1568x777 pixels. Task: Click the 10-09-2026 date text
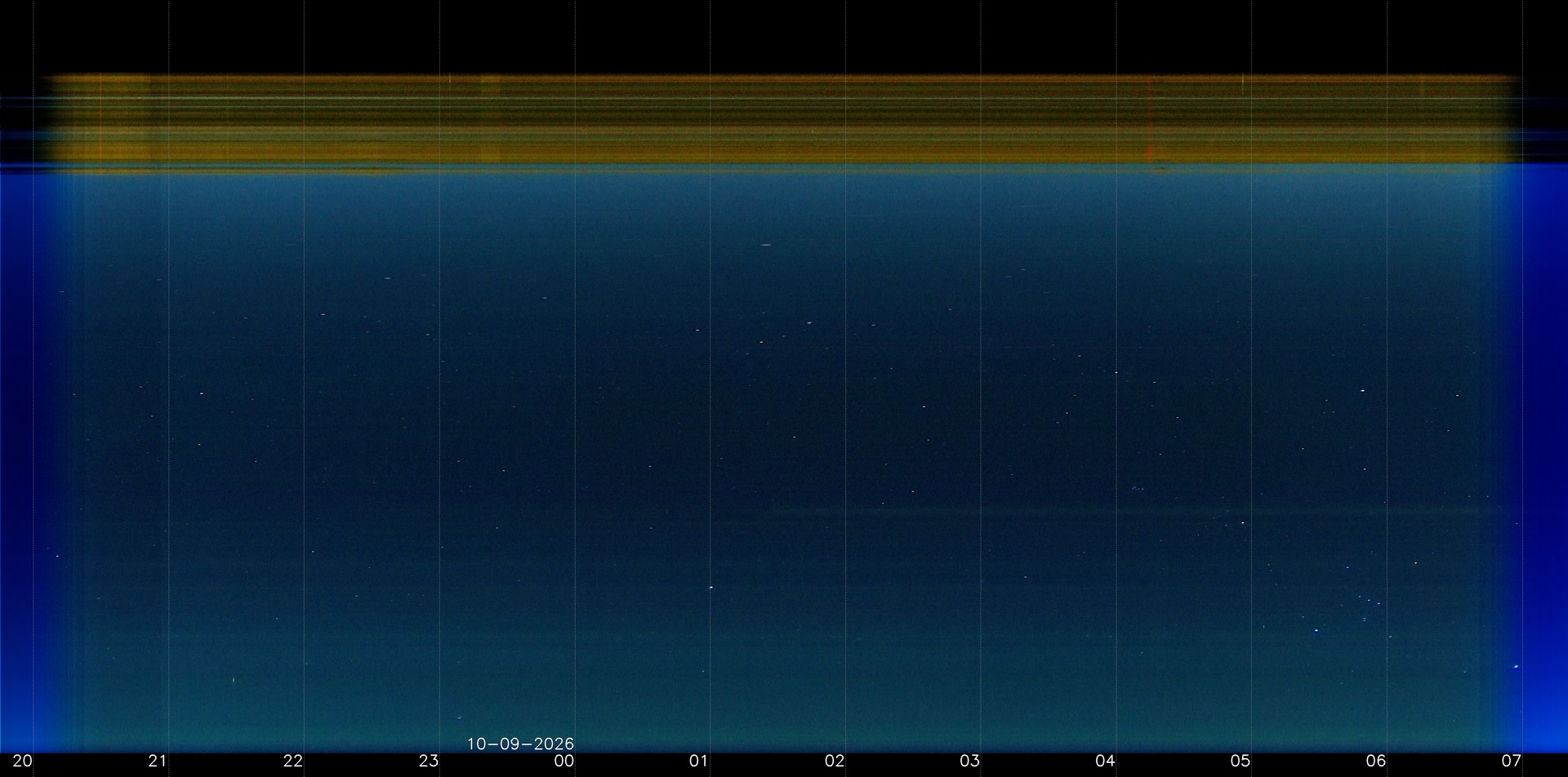(x=521, y=744)
